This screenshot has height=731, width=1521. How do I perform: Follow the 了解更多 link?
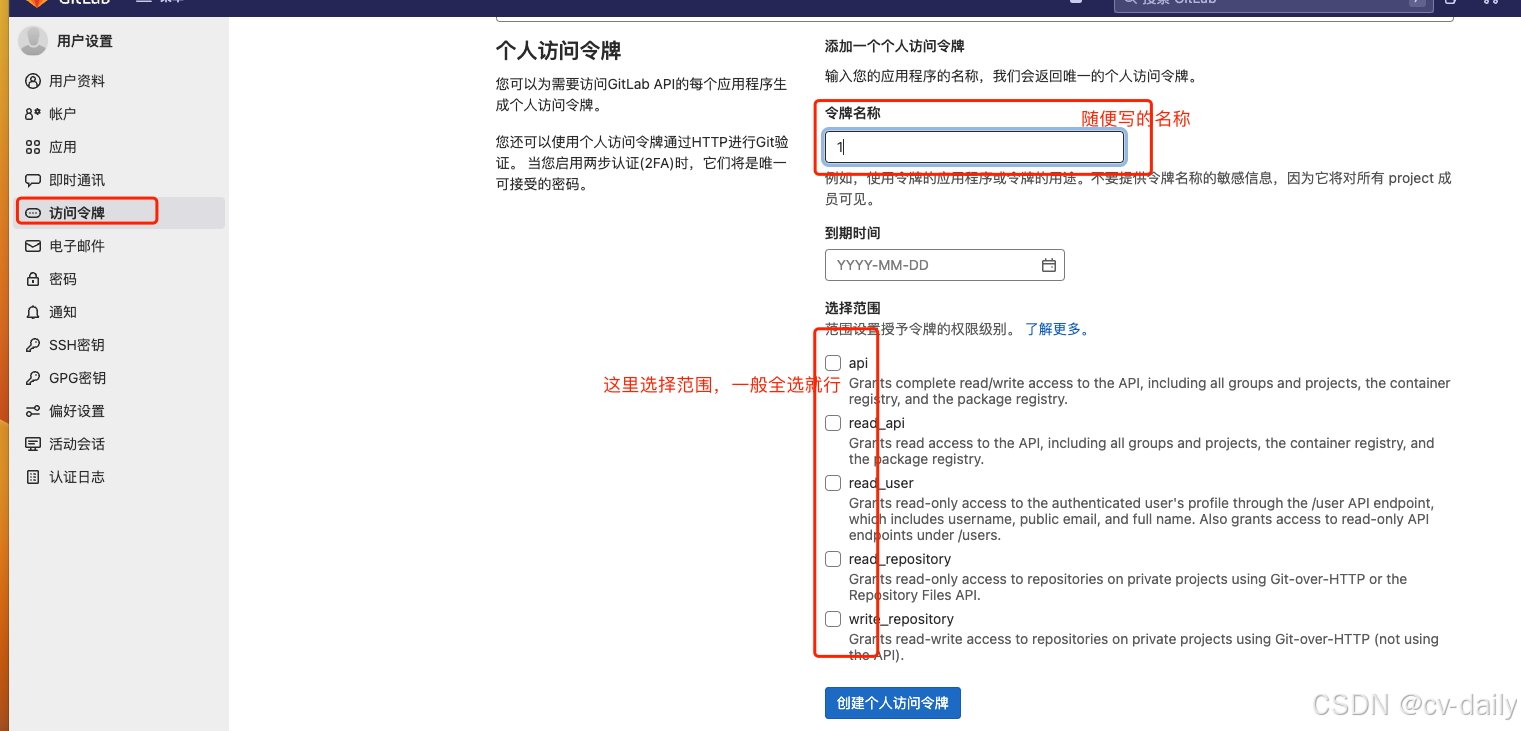(1057, 329)
